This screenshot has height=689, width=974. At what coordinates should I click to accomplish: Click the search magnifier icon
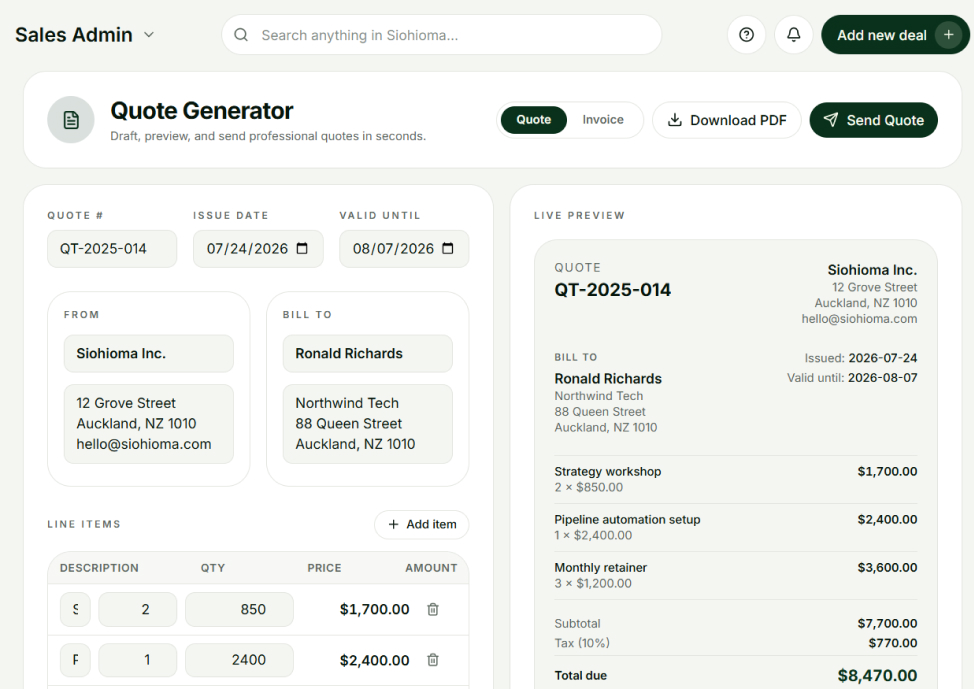(x=241, y=35)
